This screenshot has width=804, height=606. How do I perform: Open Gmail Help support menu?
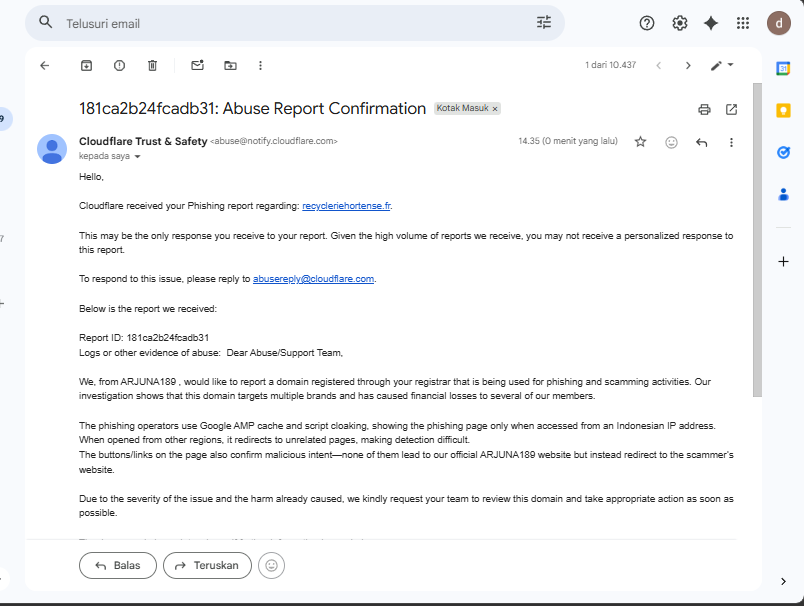coord(647,23)
